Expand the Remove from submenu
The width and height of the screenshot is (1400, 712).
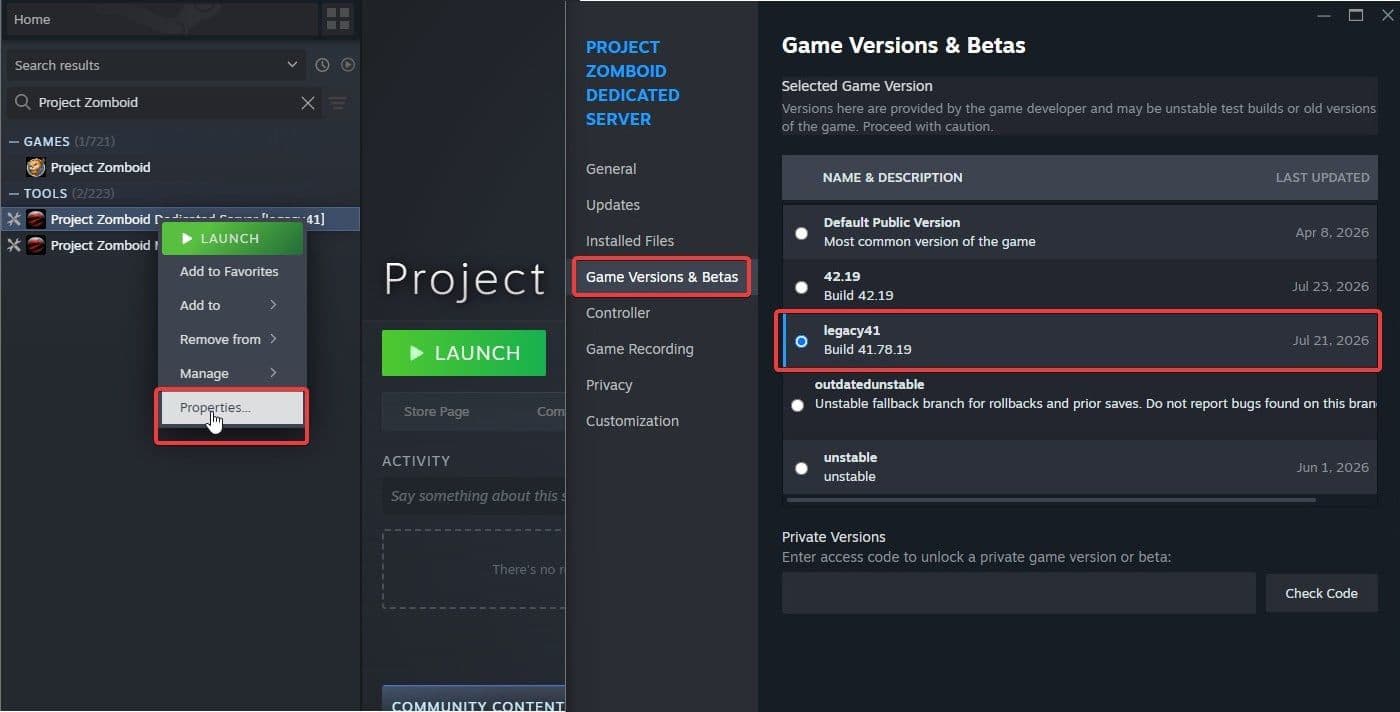231,339
